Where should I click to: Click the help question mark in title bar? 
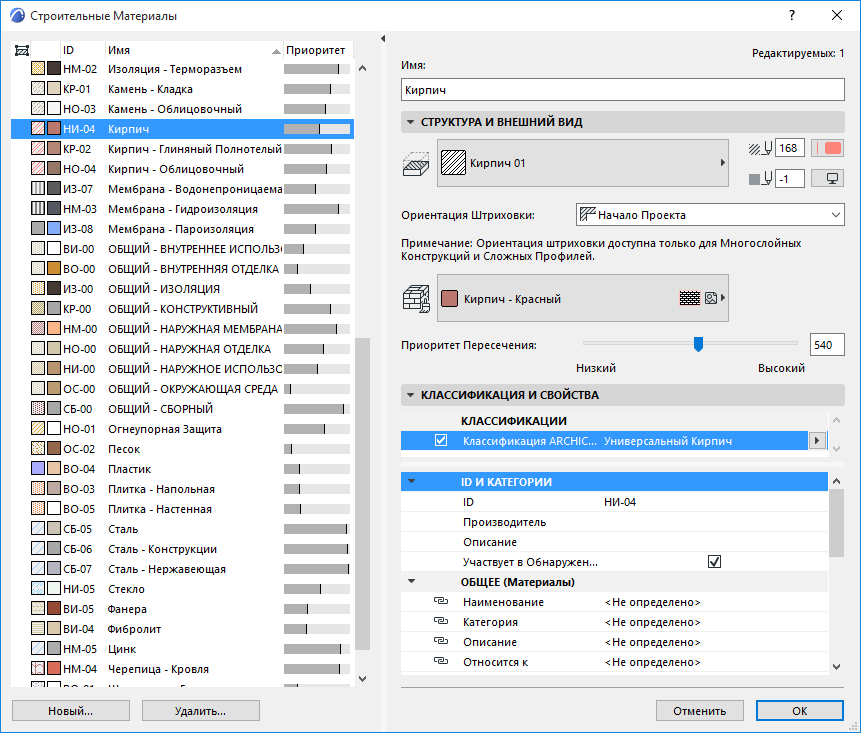coord(791,15)
